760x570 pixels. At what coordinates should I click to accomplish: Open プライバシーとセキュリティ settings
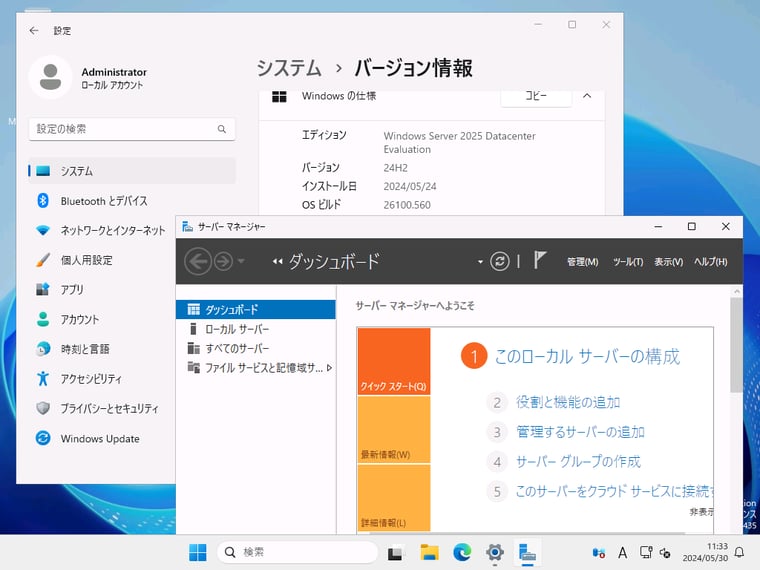pyautogui.click(x=101, y=408)
